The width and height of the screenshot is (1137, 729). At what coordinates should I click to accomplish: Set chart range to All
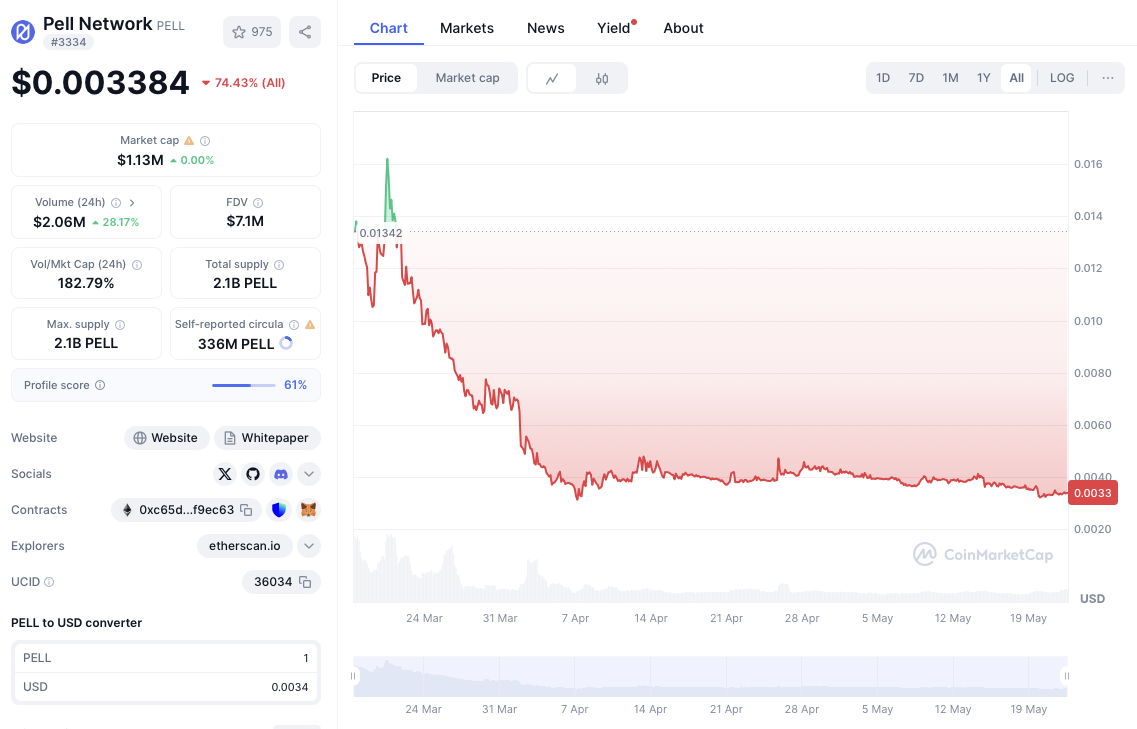coord(1017,78)
